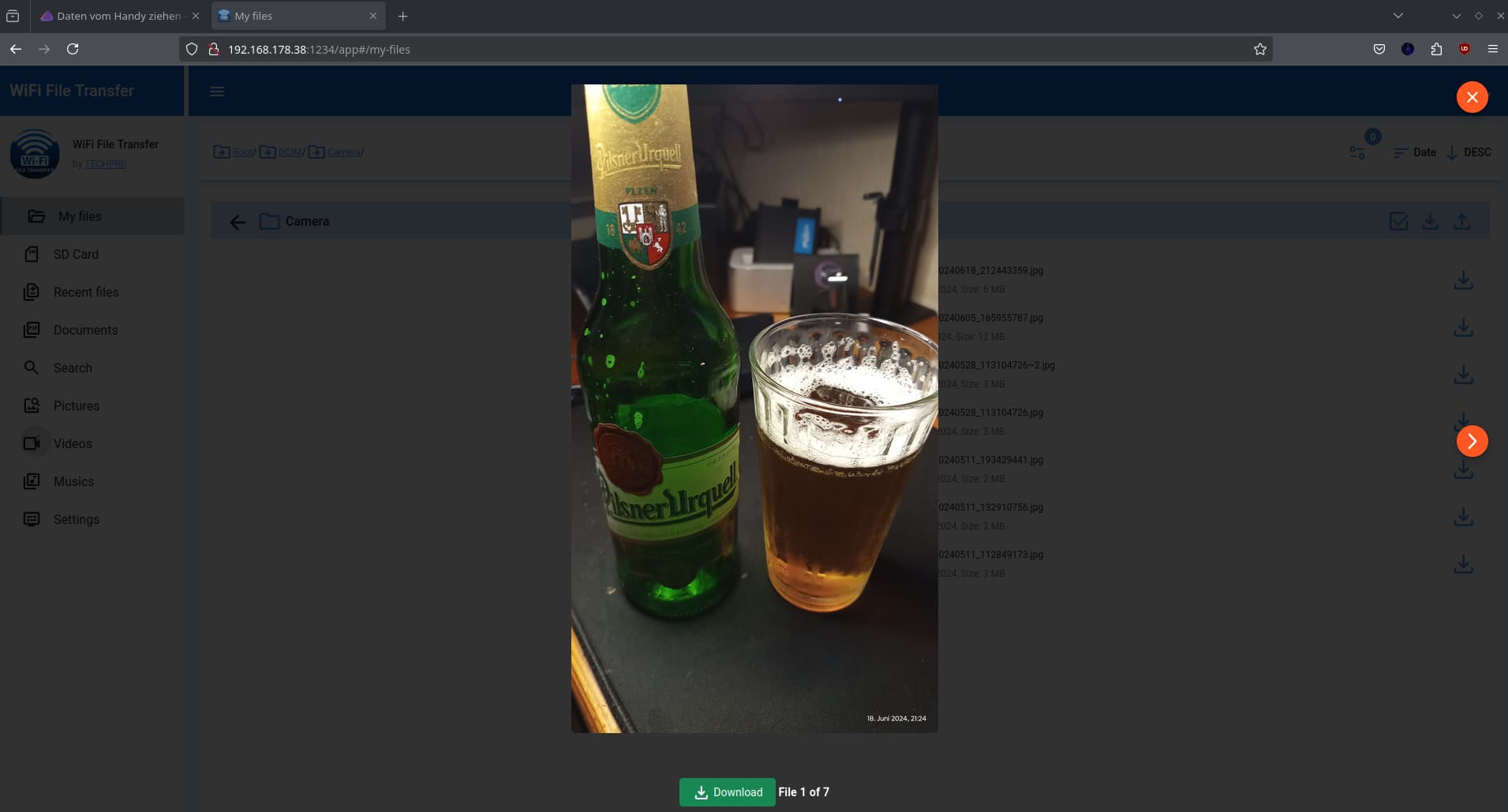Click the Musics icon
Viewport: 1508px width, 812px height.
pyautogui.click(x=32, y=481)
